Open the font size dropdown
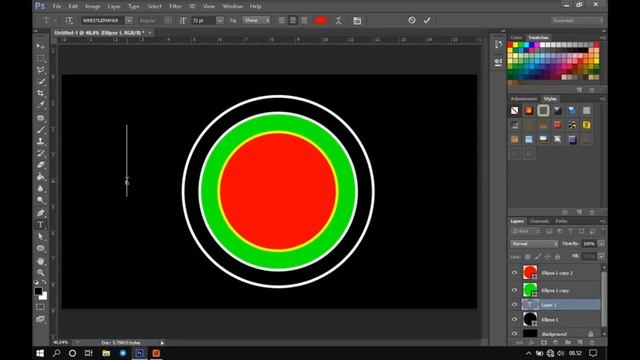The image size is (640, 360). coord(220,20)
